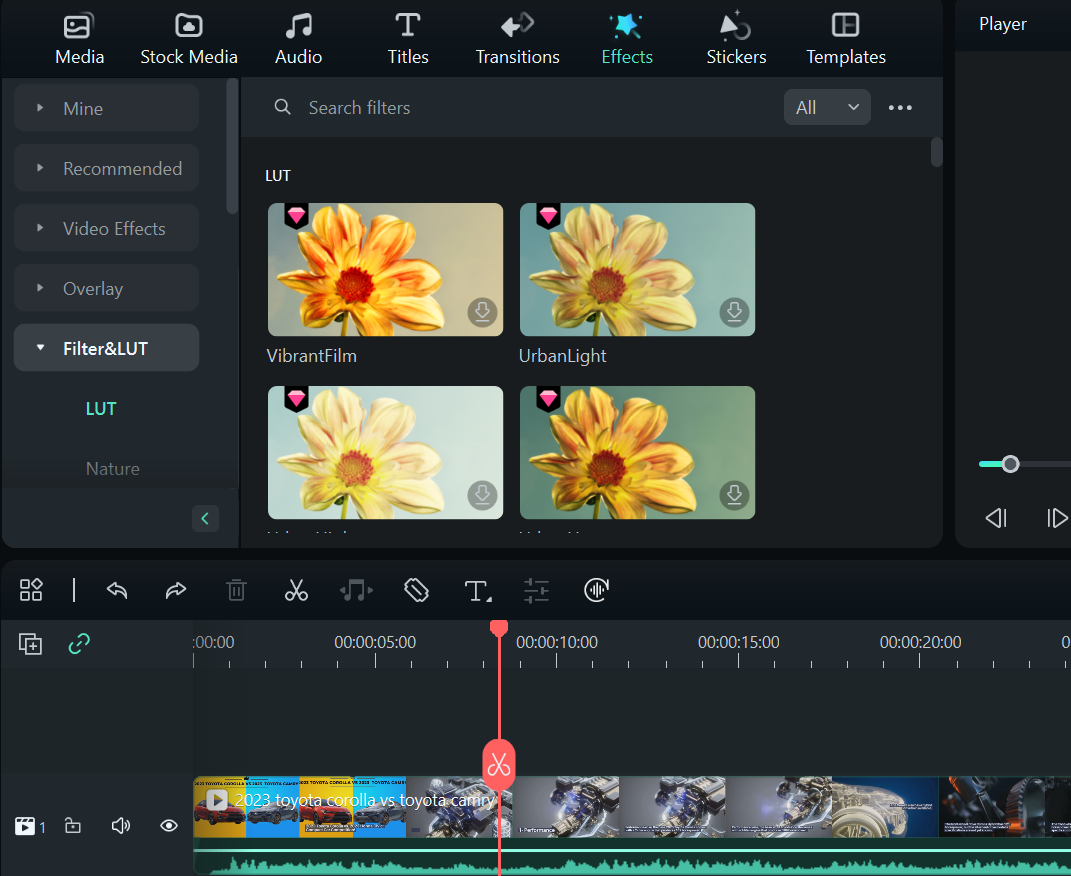The height and width of the screenshot is (876, 1071).
Task: Select the UrbanLight LUT thumbnail
Action: point(637,269)
